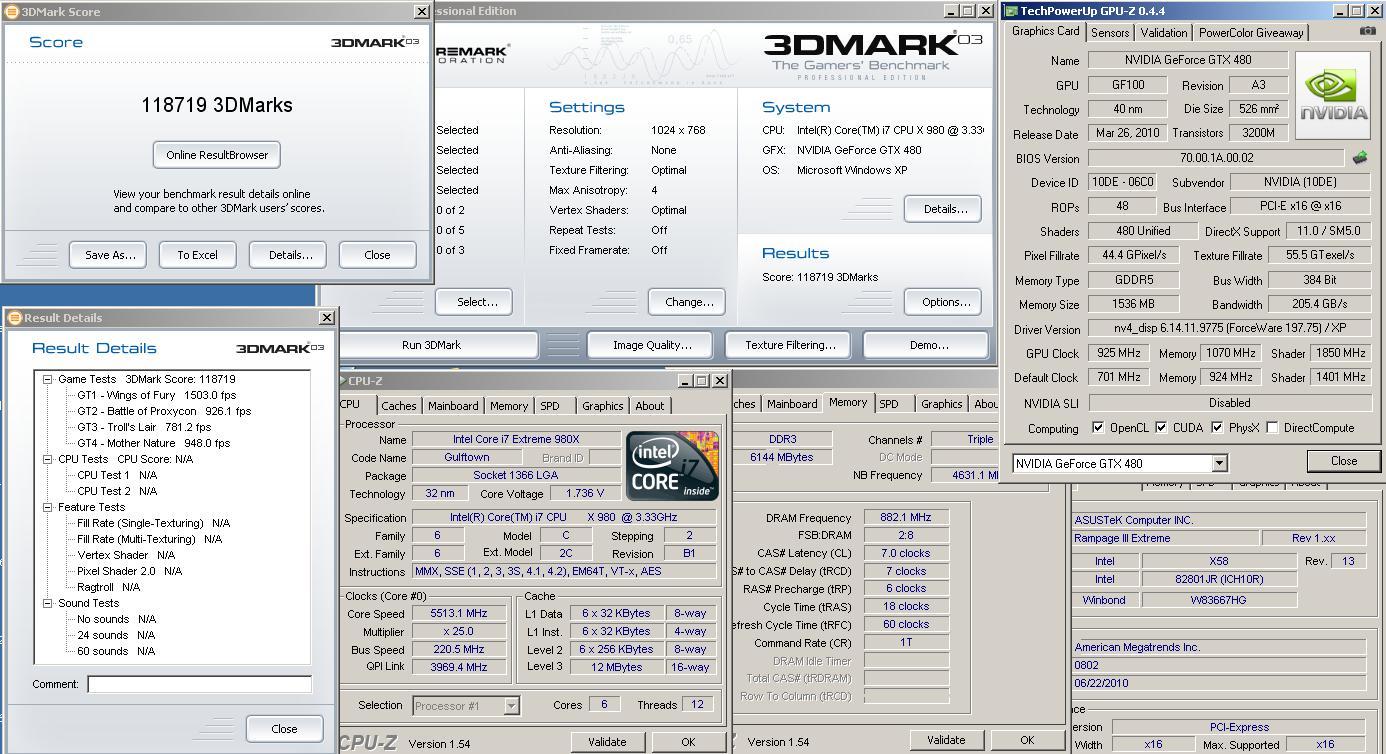The width and height of the screenshot is (1386, 754).
Task: Click Change... under Settings
Action: 689,302
